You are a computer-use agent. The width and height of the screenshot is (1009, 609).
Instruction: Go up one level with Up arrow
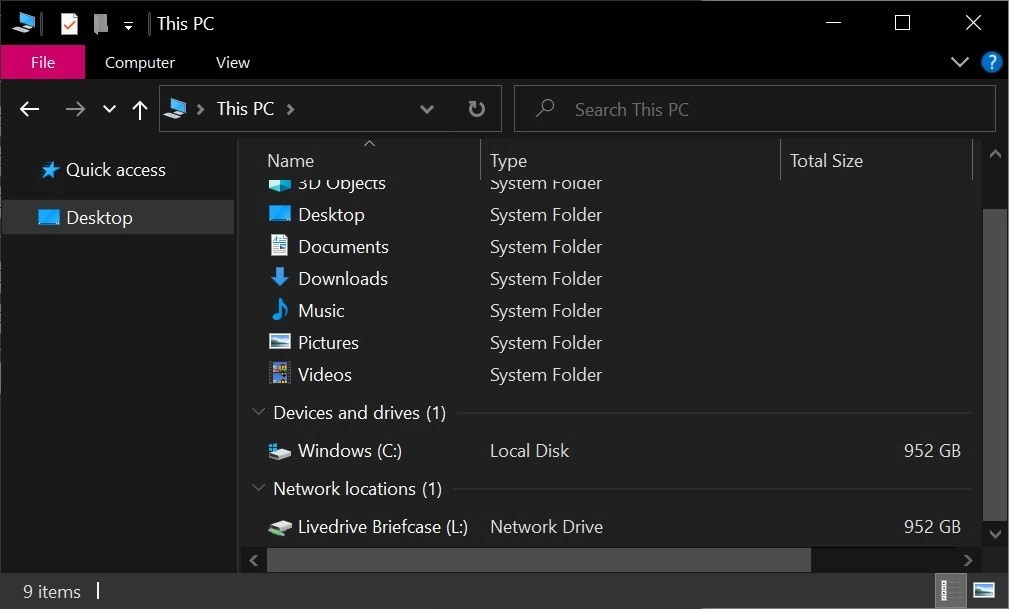140,109
